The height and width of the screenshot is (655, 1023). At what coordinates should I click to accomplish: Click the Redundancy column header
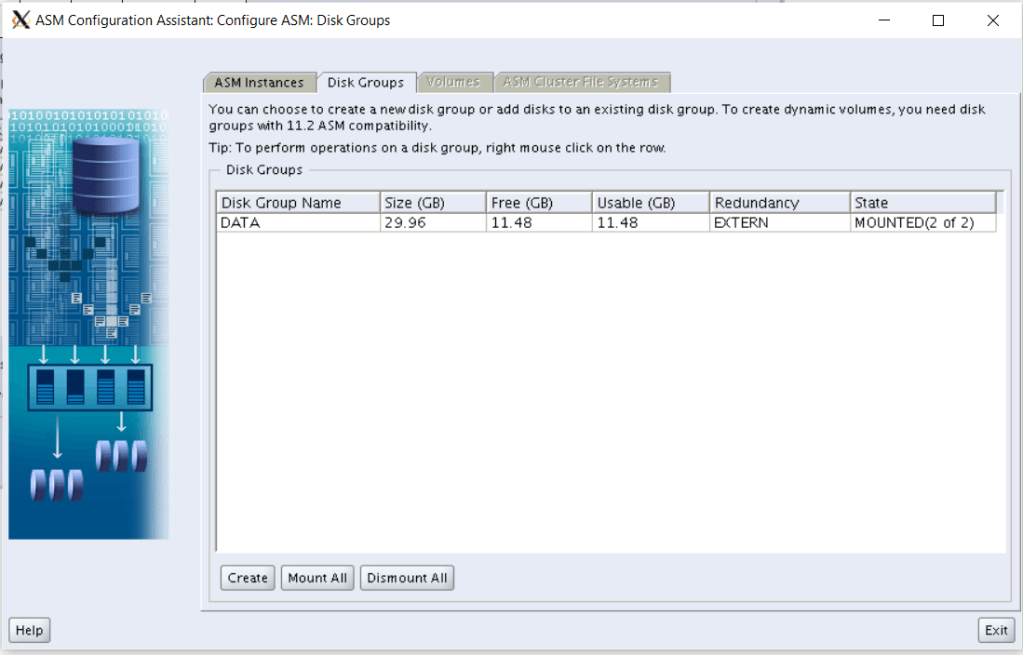(x=779, y=203)
